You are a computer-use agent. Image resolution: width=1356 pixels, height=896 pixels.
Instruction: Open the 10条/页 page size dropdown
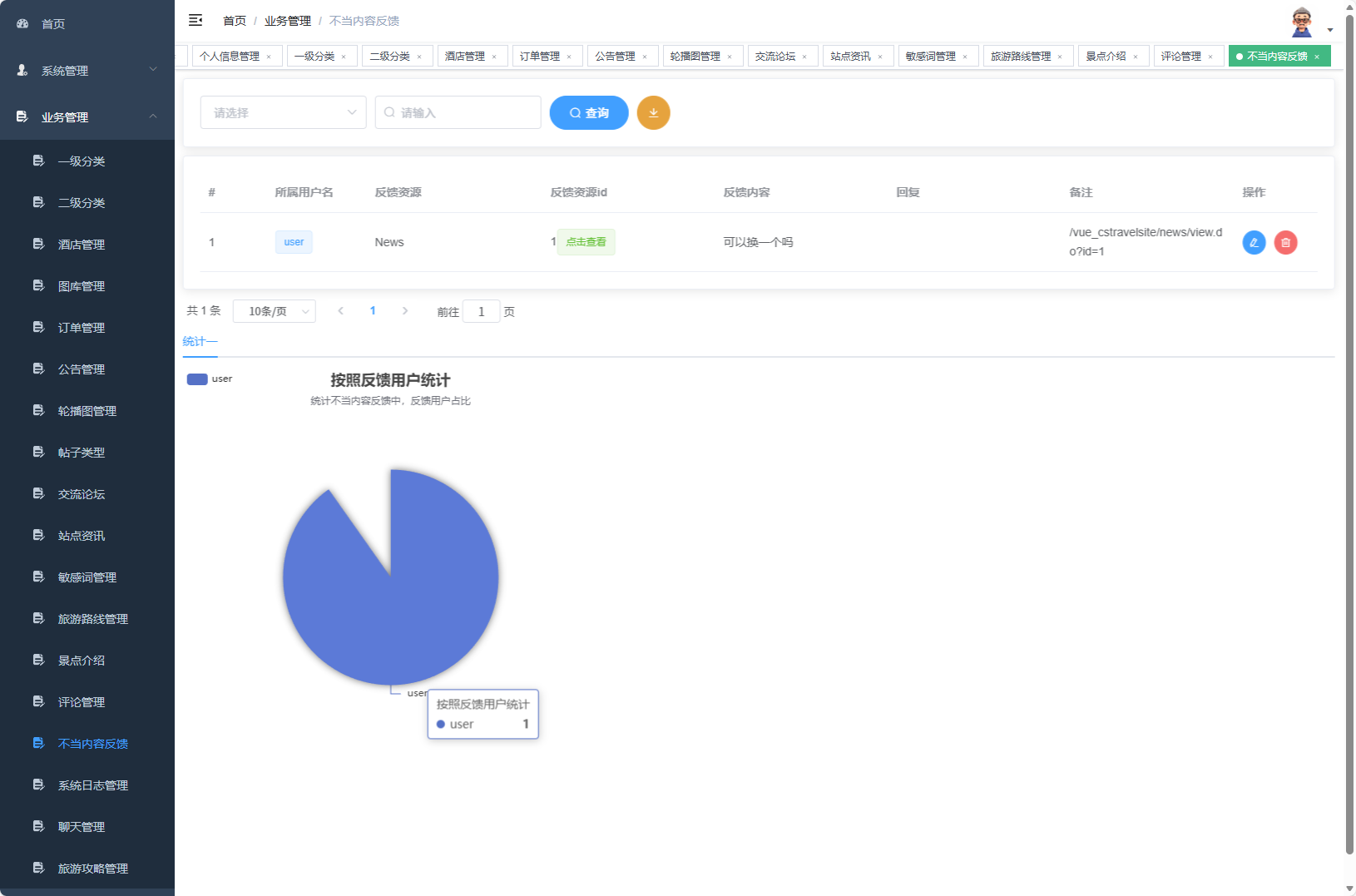click(x=275, y=310)
